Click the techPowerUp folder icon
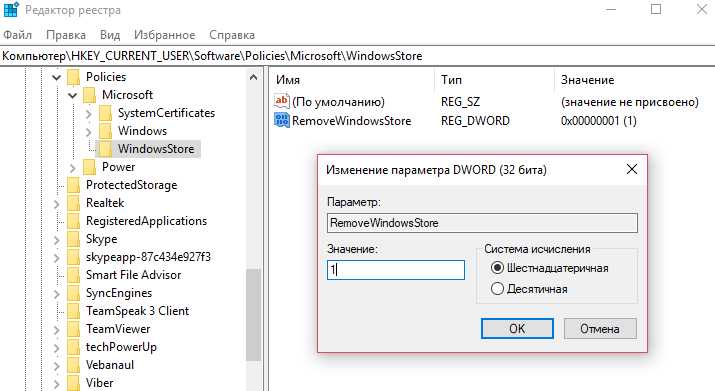Image resolution: width=715 pixels, height=391 pixels. point(73,347)
